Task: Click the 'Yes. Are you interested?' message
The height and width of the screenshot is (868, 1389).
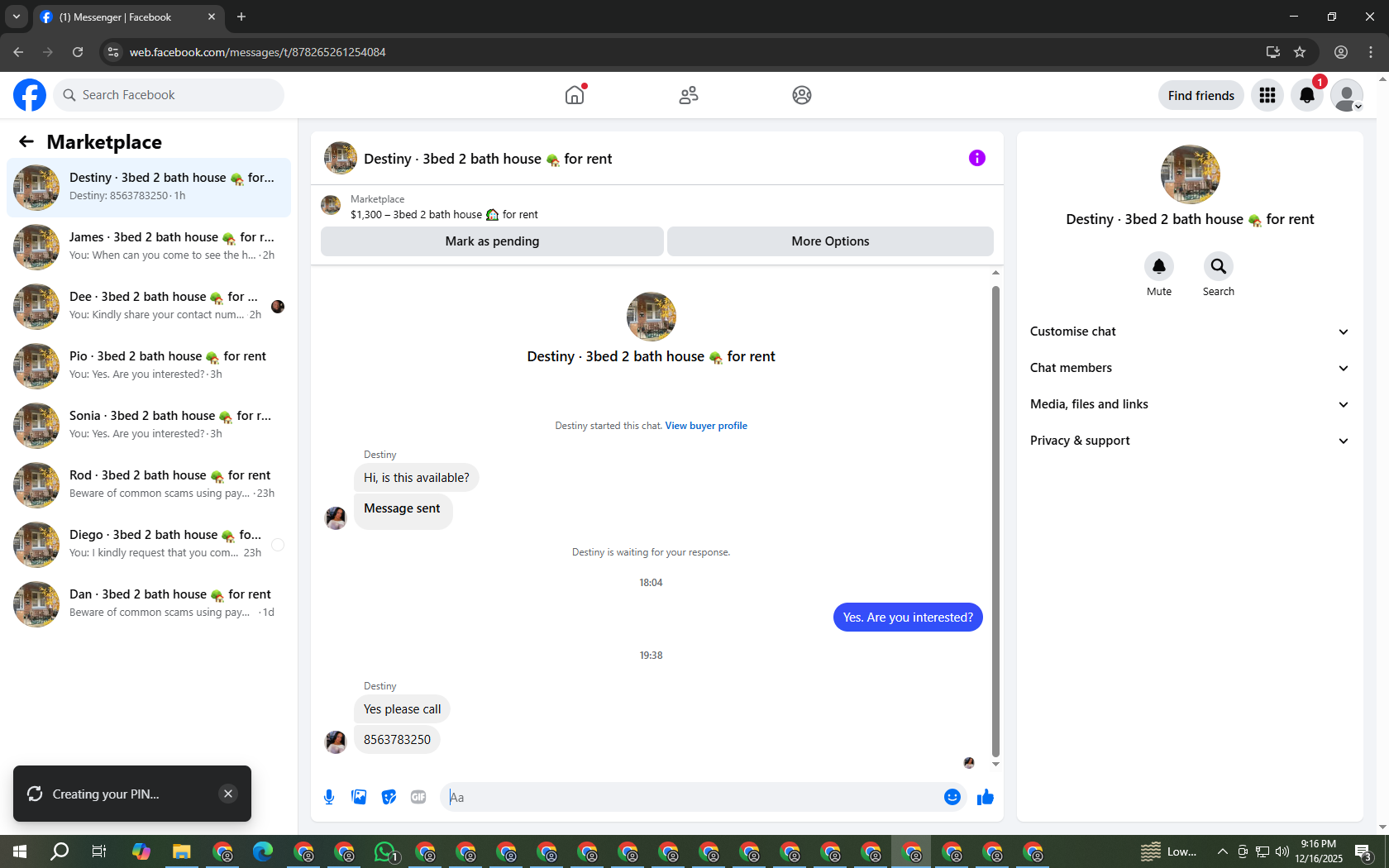Action: [x=908, y=618]
